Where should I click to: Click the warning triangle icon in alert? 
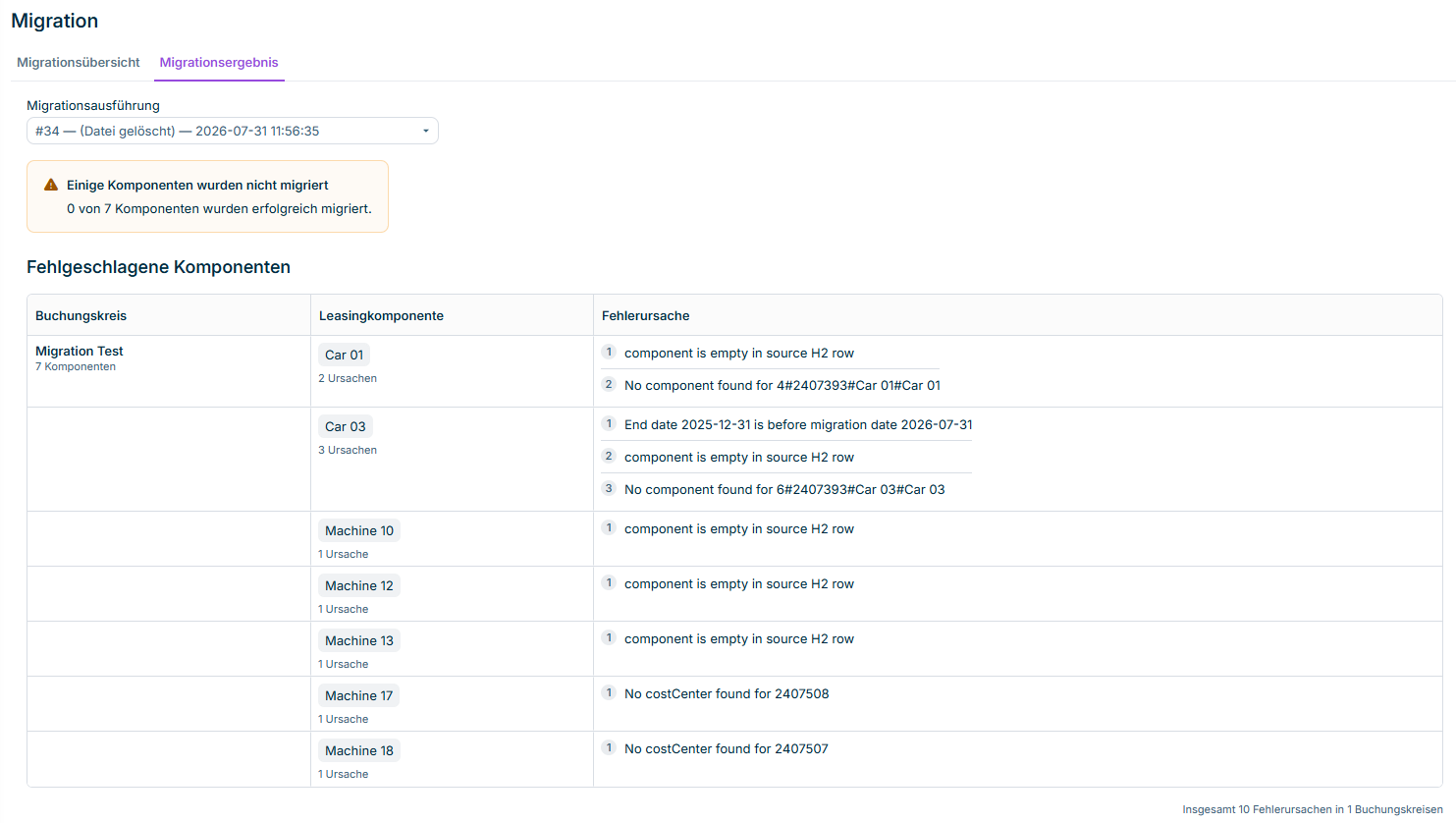click(51, 185)
